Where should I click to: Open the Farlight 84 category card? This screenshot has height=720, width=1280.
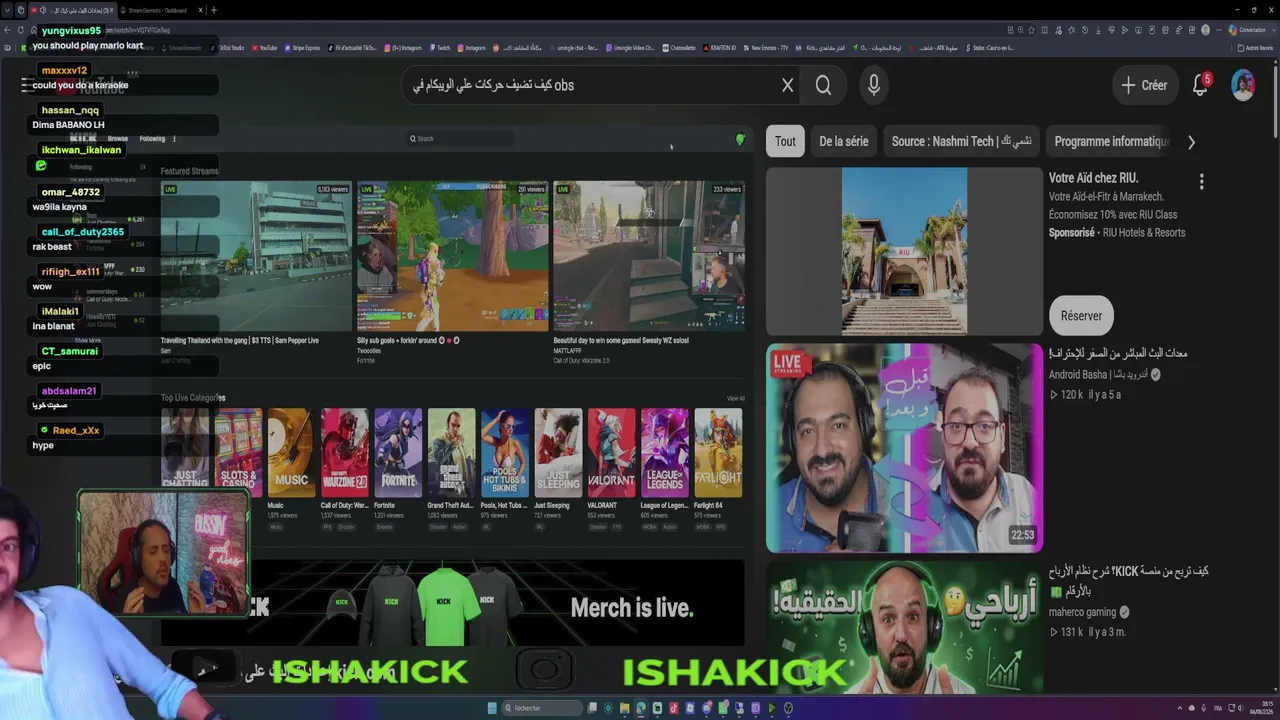(718, 453)
